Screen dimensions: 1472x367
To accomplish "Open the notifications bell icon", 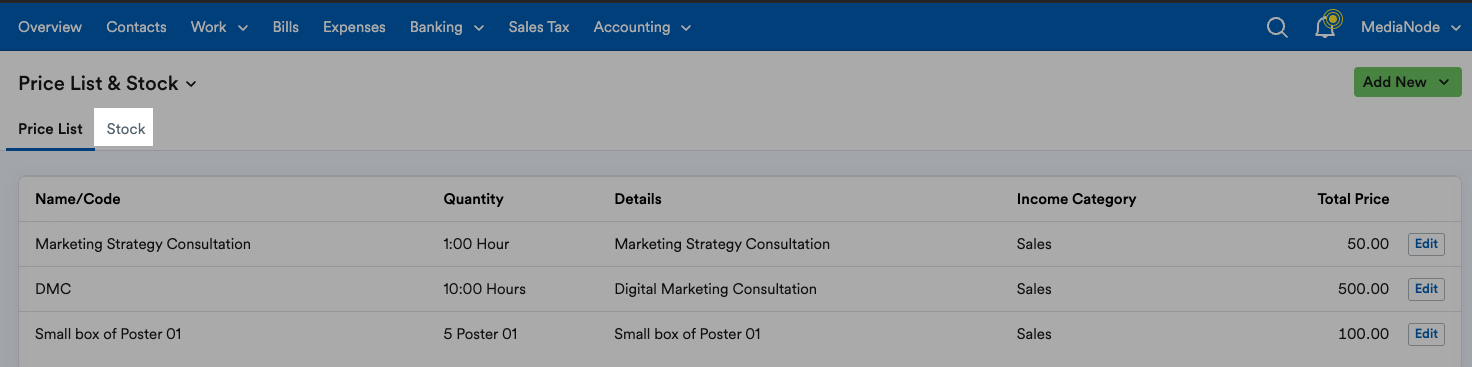I will point(1326,26).
